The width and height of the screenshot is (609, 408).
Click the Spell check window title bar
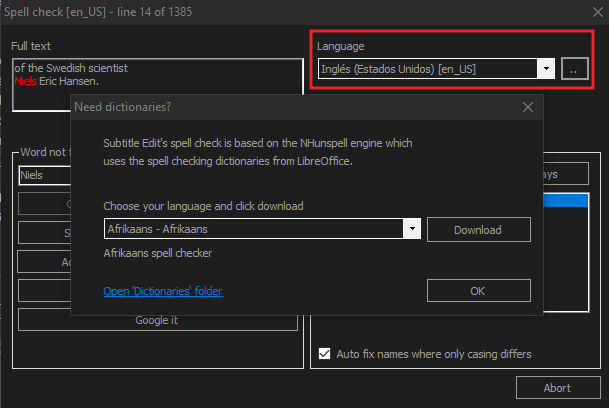tap(300, 10)
